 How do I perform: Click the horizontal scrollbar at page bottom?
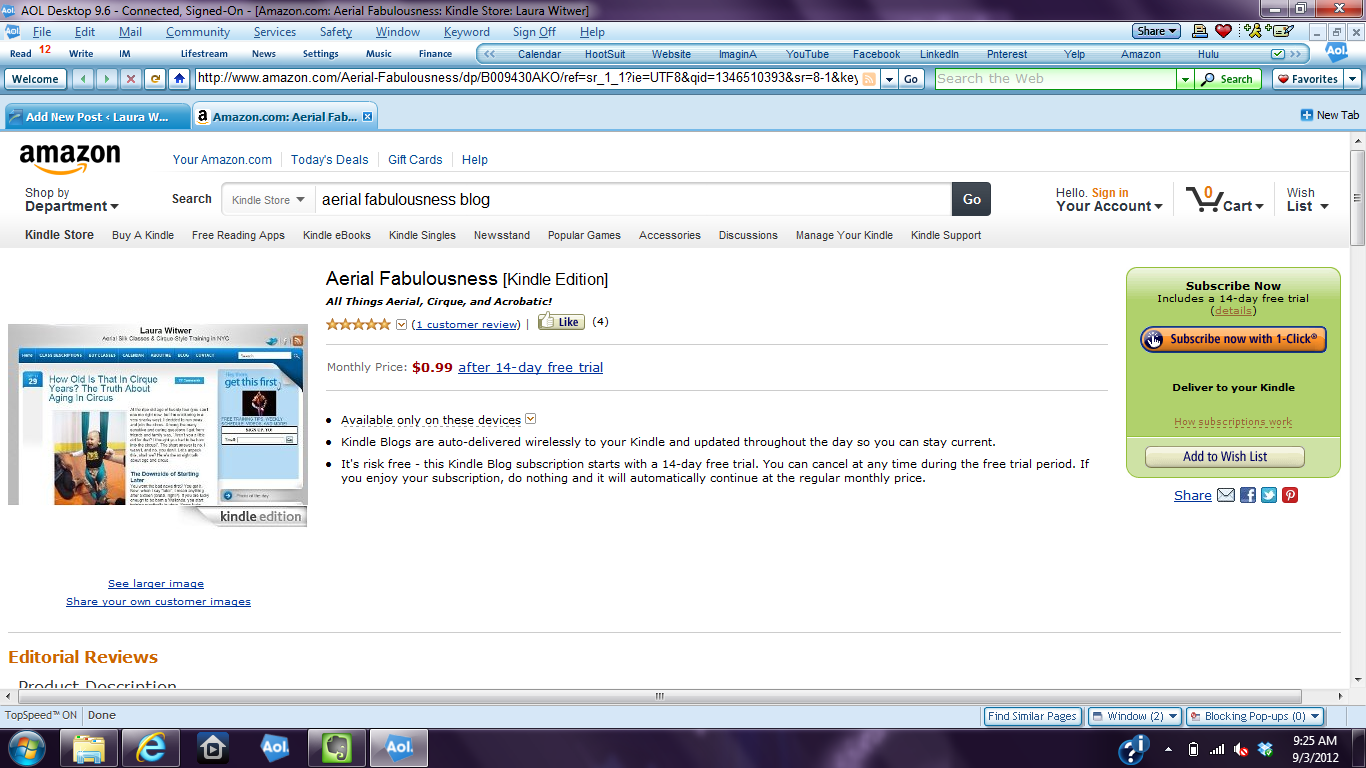(659, 696)
